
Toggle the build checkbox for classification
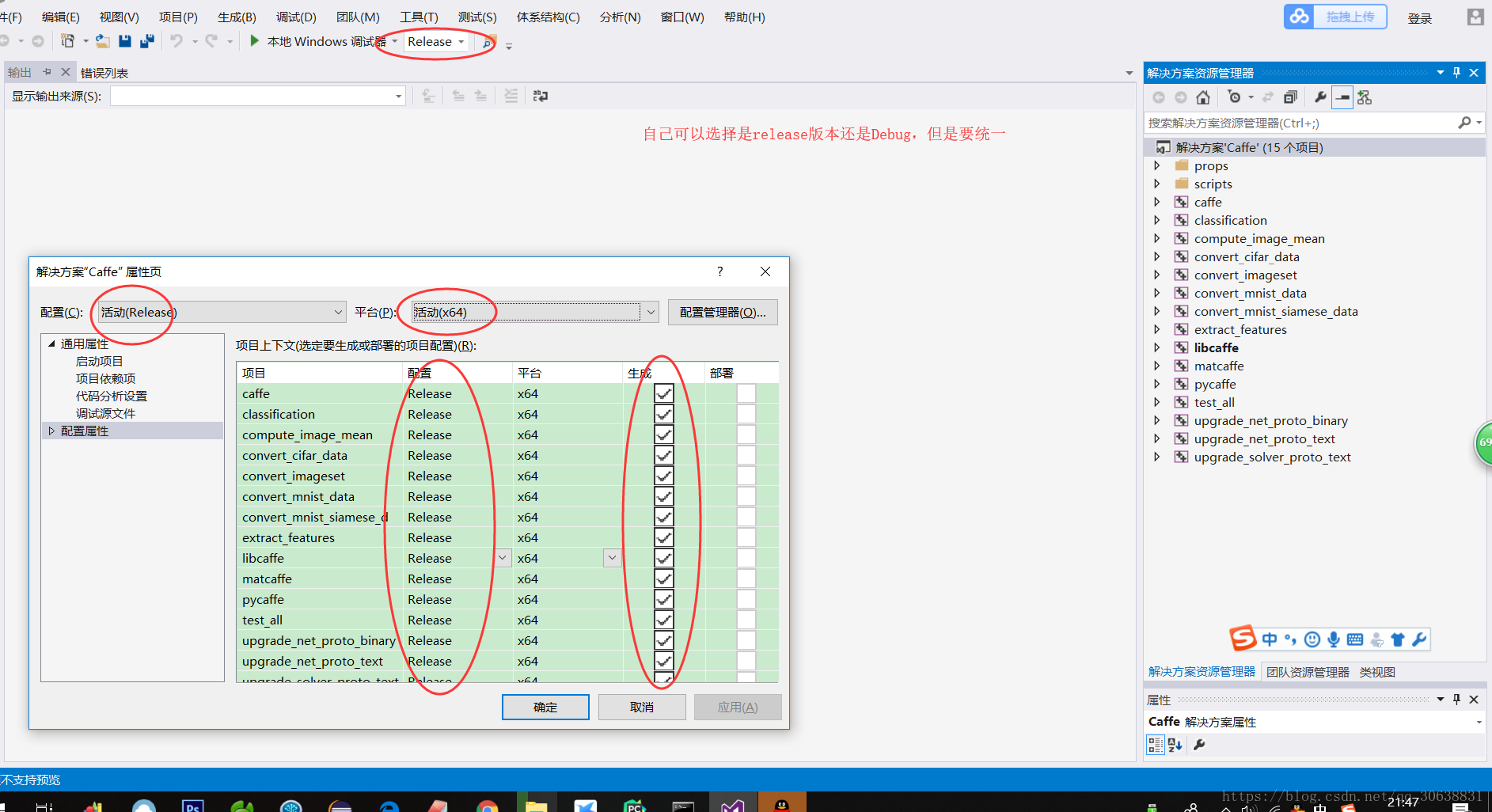click(664, 414)
